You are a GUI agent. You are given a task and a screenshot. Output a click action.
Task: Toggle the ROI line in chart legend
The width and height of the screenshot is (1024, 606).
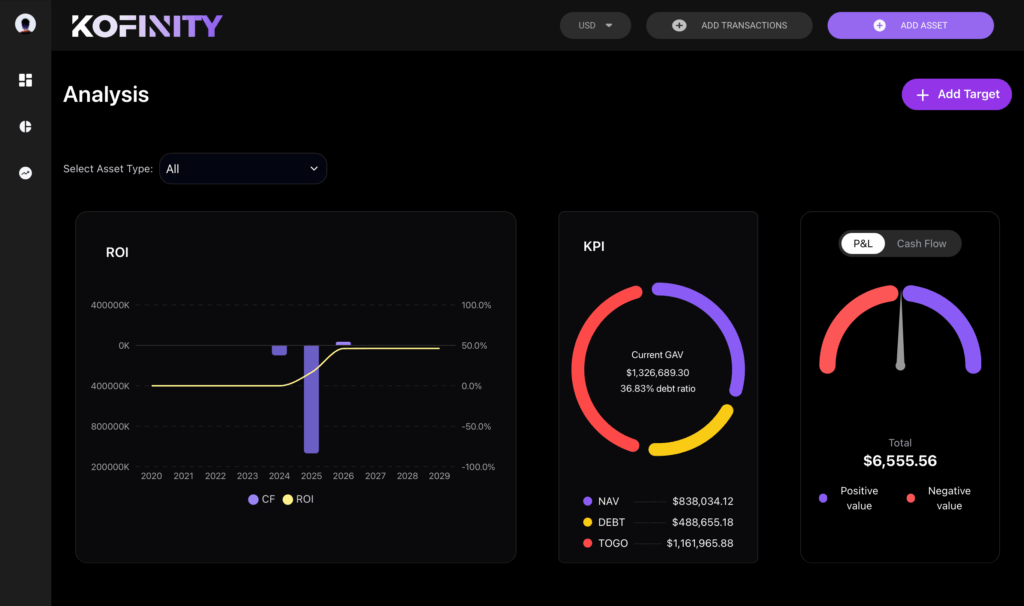tap(298, 499)
